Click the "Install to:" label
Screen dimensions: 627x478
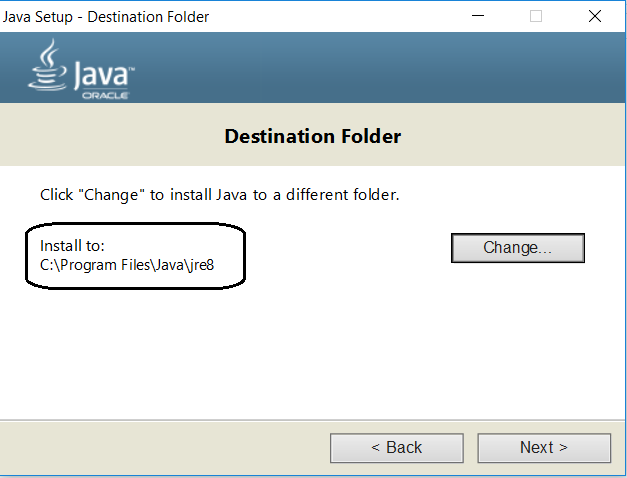coord(72,245)
